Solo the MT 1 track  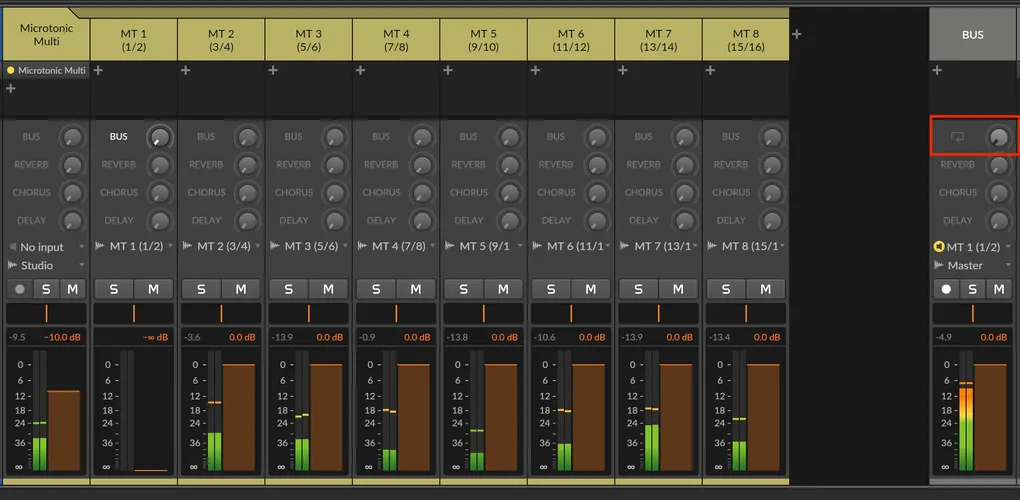click(x=114, y=289)
